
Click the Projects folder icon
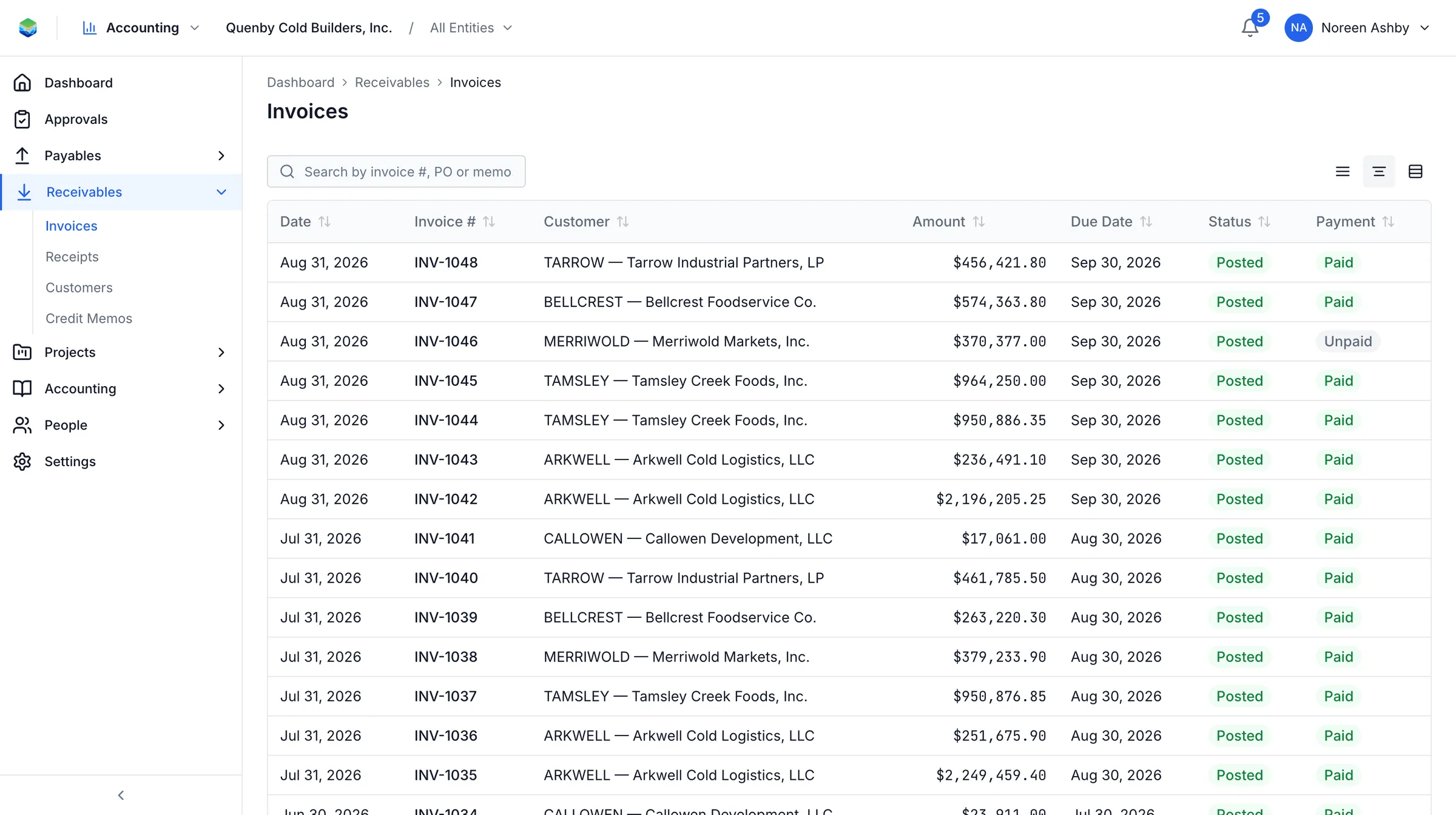[22, 352]
